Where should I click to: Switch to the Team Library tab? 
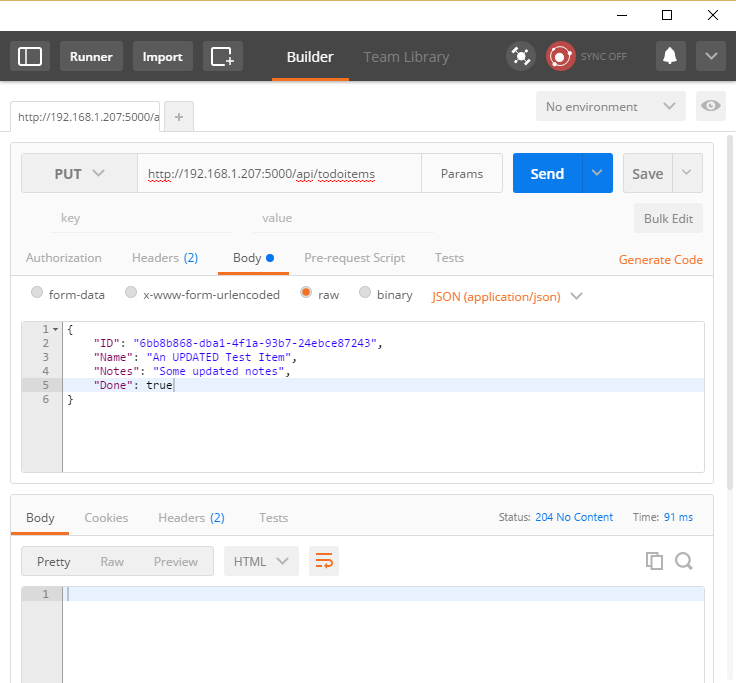(x=406, y=57)
